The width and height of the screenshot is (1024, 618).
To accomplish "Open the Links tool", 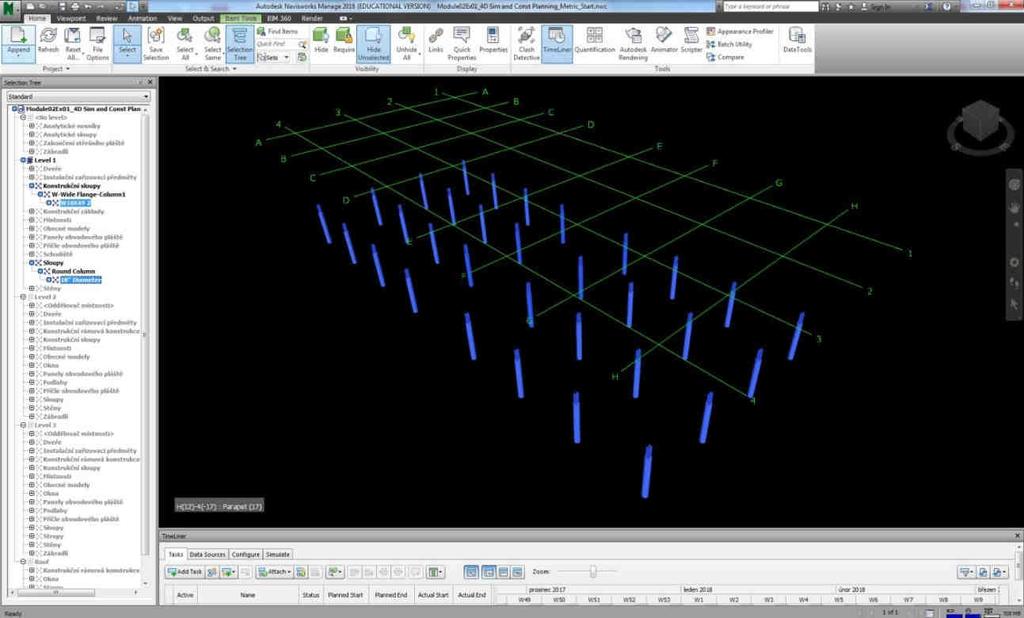I will (436, 41).
